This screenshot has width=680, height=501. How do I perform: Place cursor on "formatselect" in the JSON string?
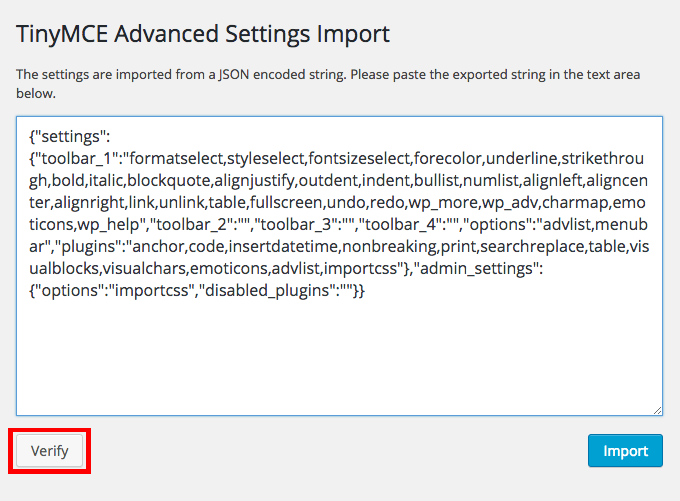click(x=176, y=158)
